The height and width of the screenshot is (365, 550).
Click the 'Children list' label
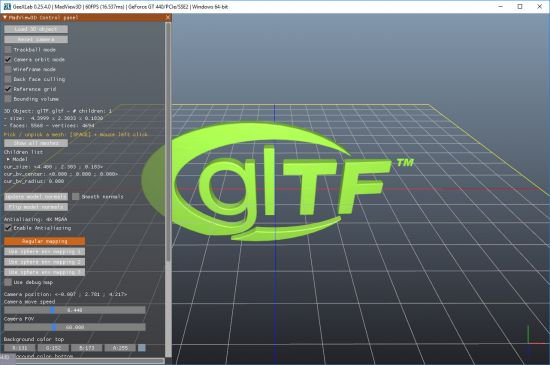point(23,152)
